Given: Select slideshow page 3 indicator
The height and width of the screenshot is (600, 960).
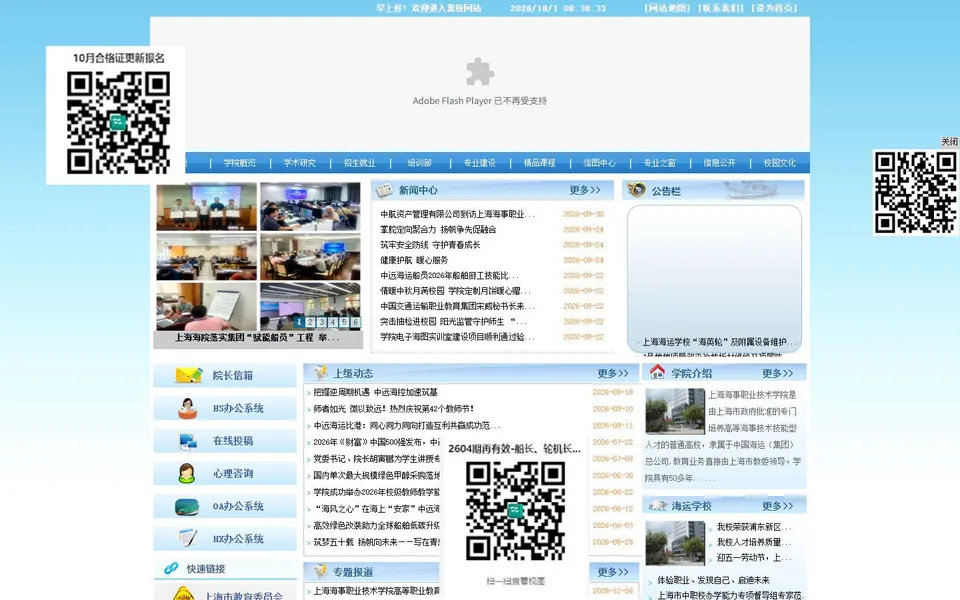Looking at the screenshot, I should click(321, 322).
